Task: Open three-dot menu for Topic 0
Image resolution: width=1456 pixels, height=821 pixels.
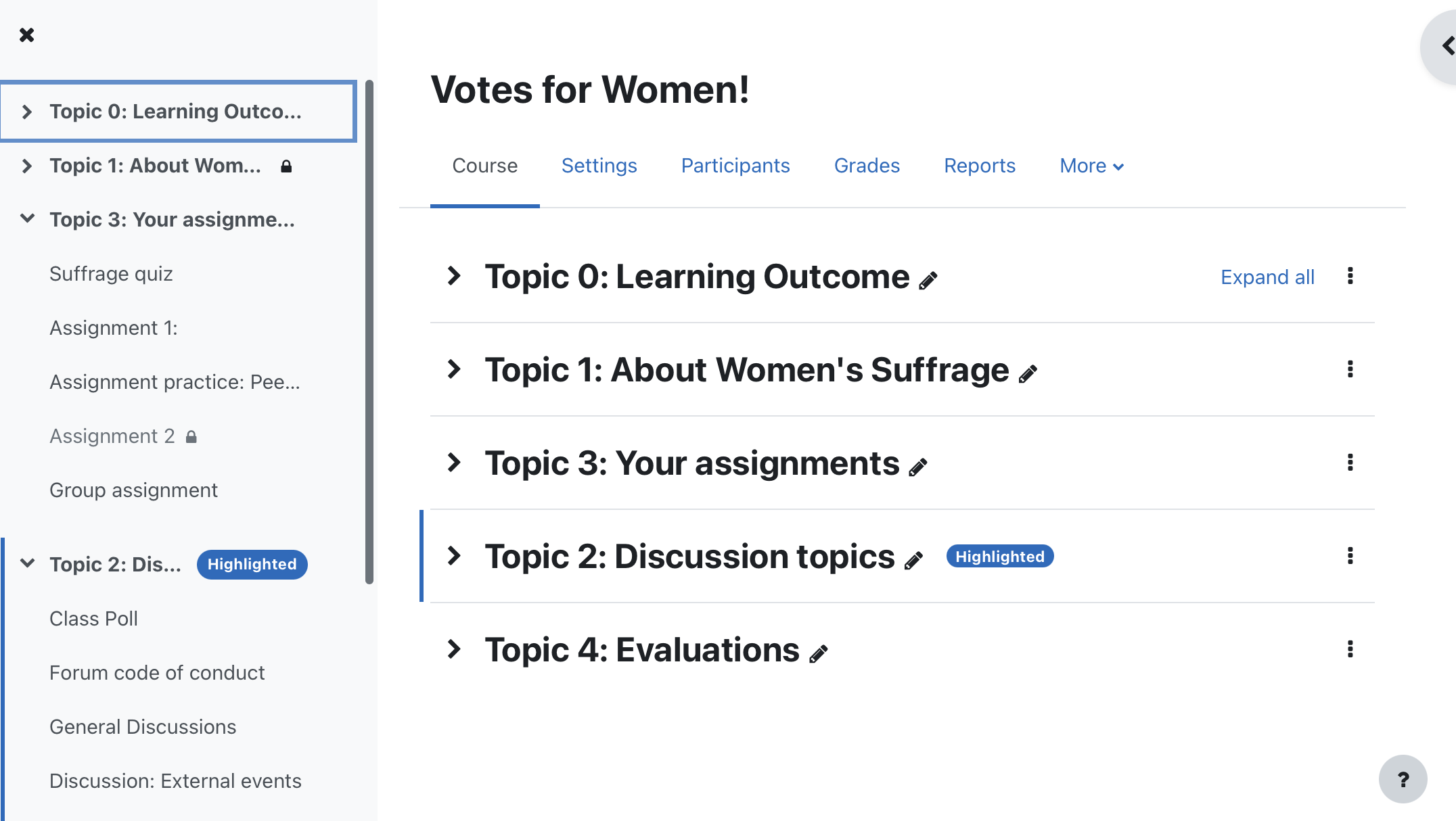Action: pyautogui.click(x=1350, y=276)
